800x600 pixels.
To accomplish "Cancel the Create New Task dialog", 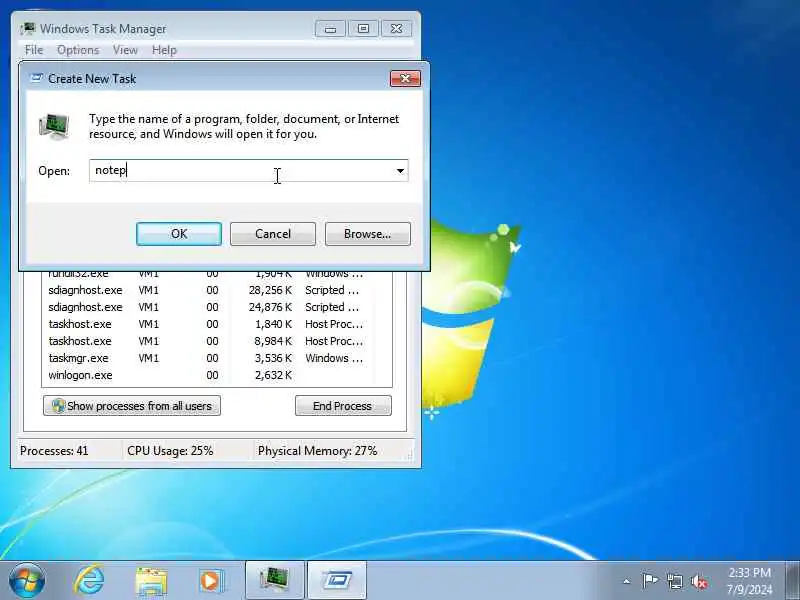I will coord(272,234).
